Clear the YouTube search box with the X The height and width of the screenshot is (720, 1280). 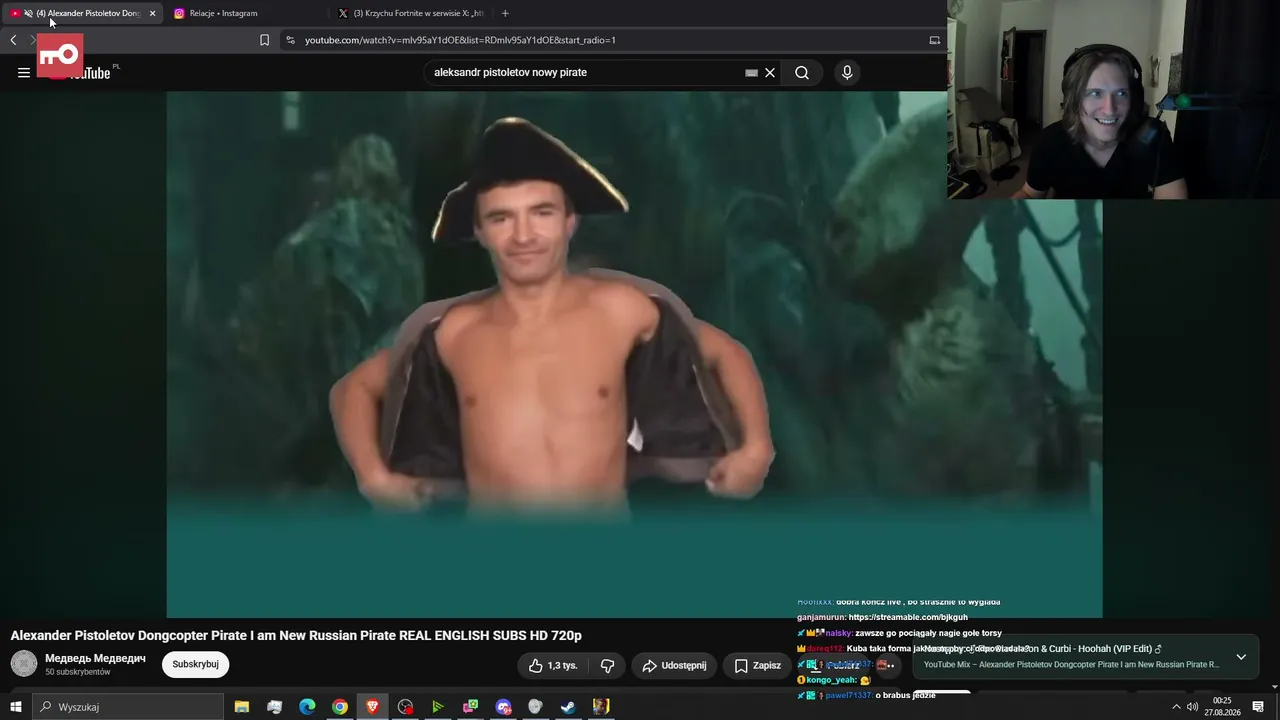pyautogui.click(x=770, y=72)
